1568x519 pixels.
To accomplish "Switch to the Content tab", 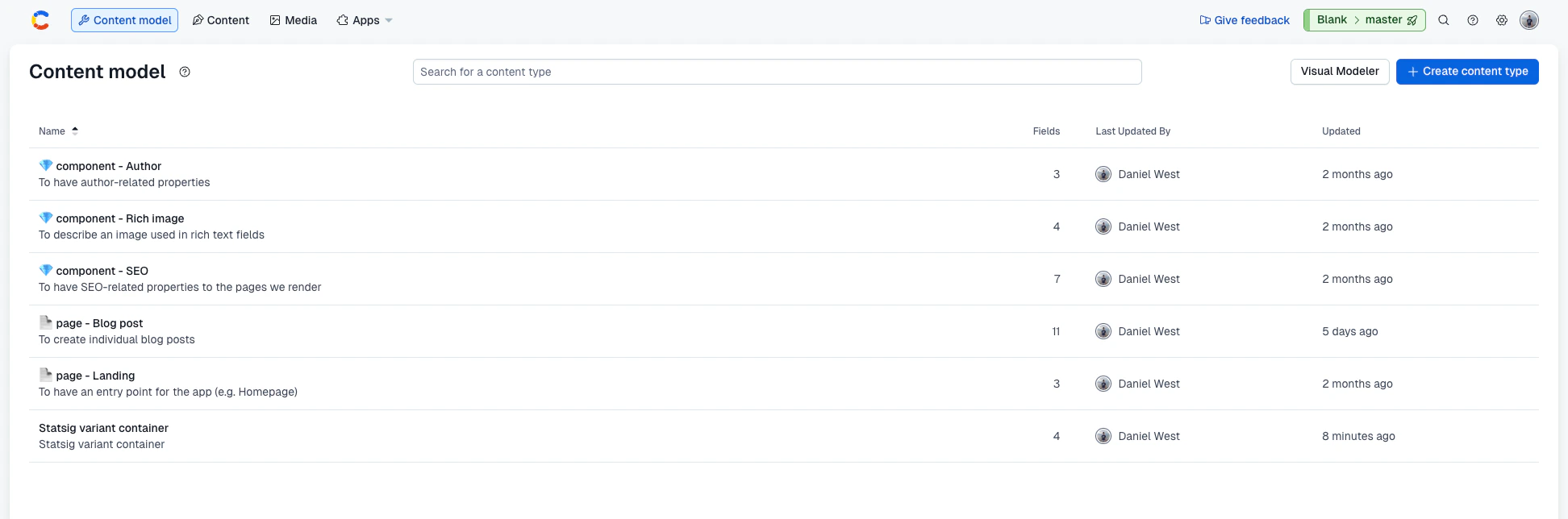I will [221, 20].
